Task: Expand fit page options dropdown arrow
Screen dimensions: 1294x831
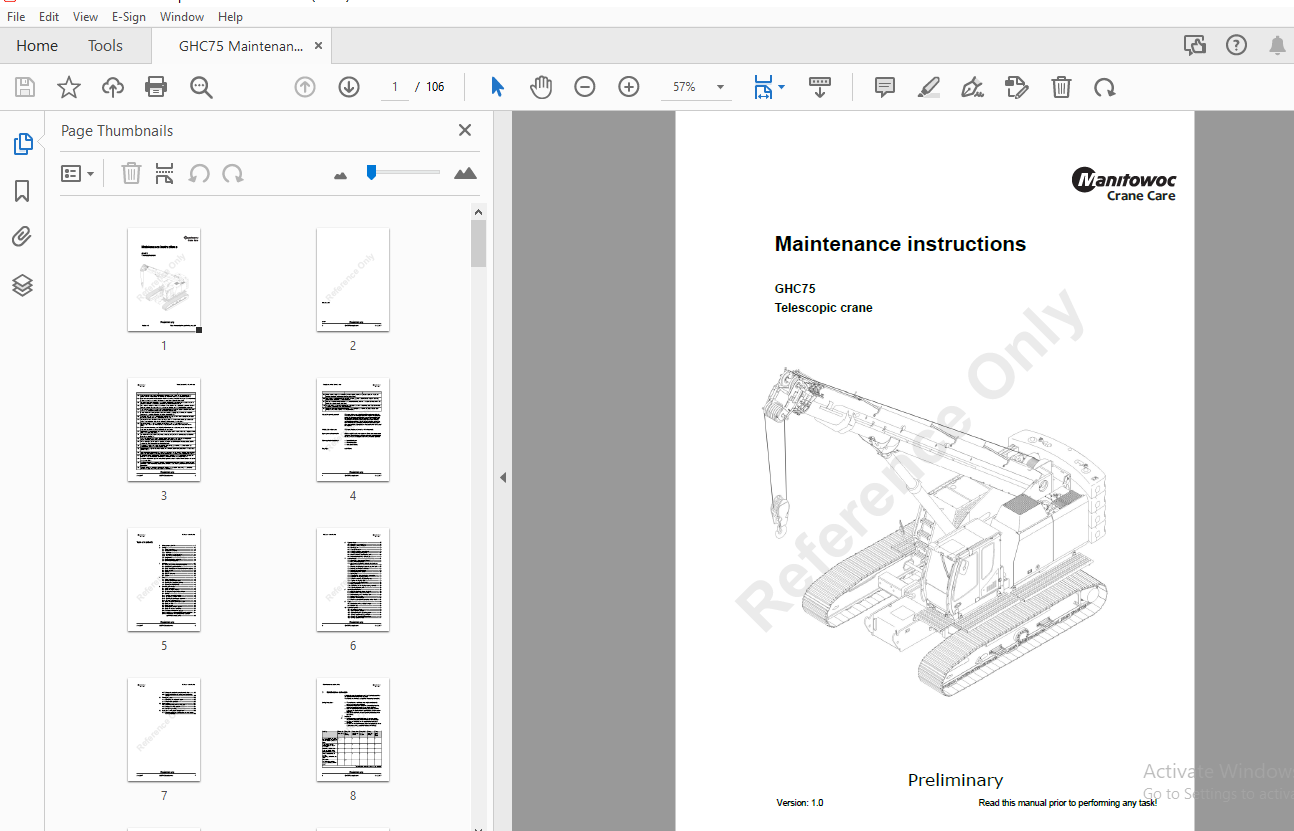Action: point(782,87)
